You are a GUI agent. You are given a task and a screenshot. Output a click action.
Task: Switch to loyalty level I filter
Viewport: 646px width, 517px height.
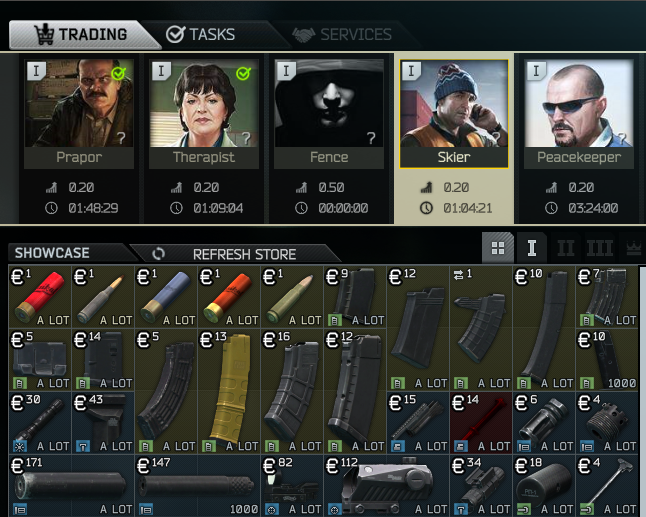click(x=532, y=248)
